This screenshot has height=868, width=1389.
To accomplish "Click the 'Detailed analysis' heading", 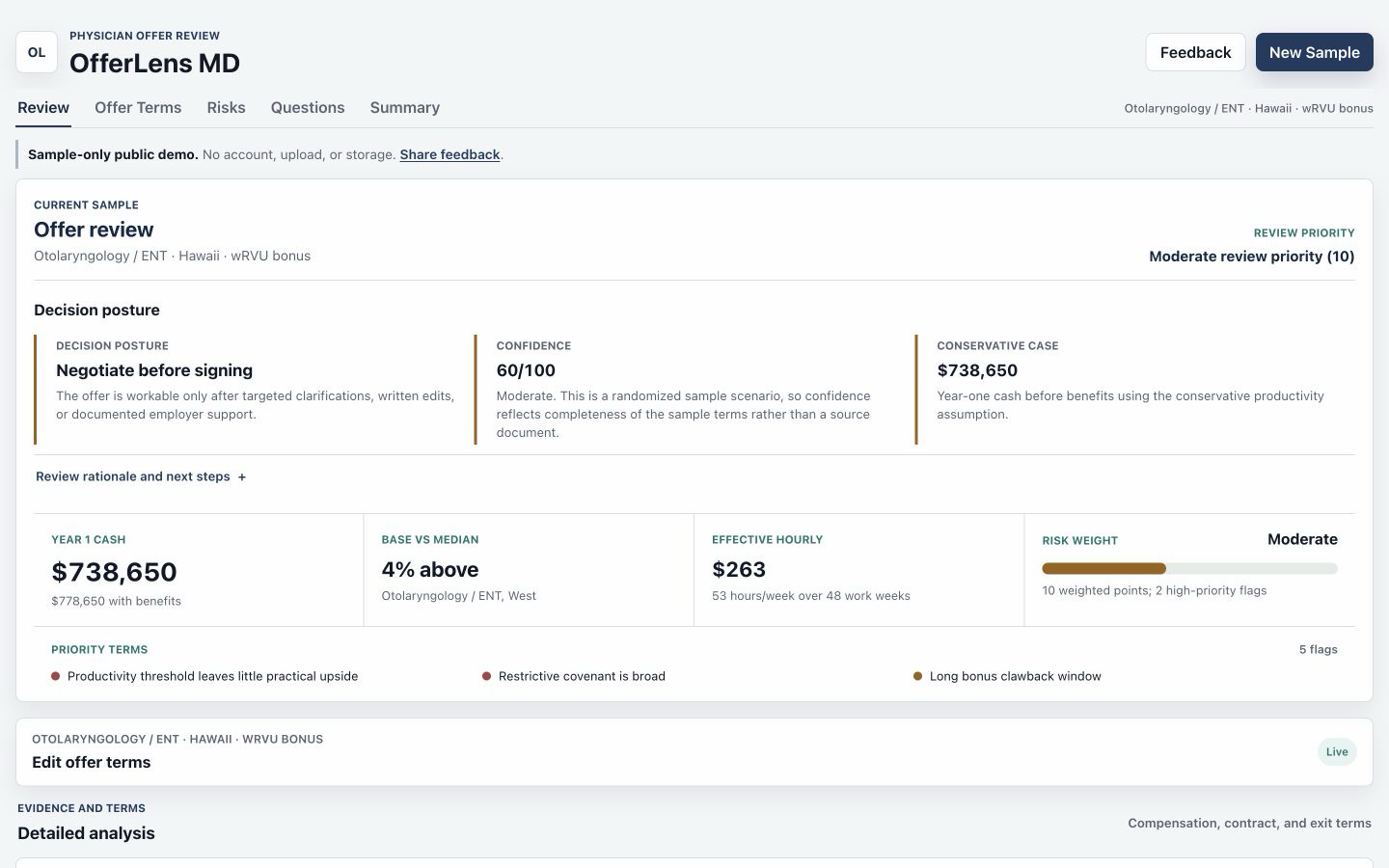I will coord(86,833).
